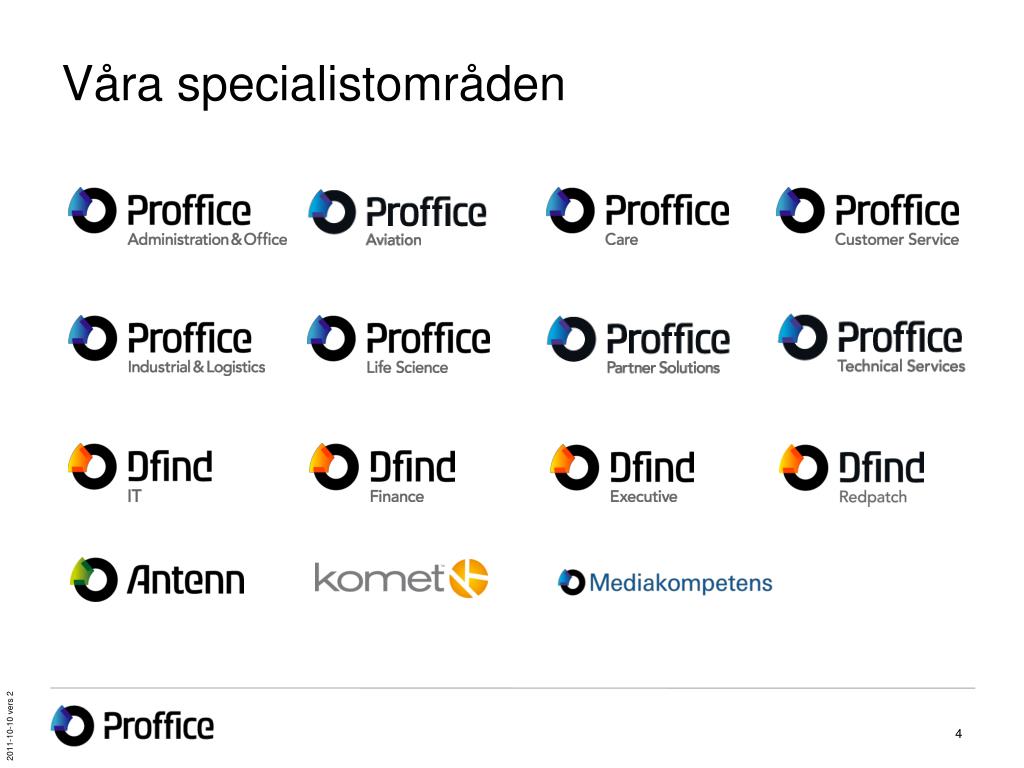Click the Proffice Care ring icon
Image resolution: width=1024 pixels, height=768 pixels.
point(570,210)
